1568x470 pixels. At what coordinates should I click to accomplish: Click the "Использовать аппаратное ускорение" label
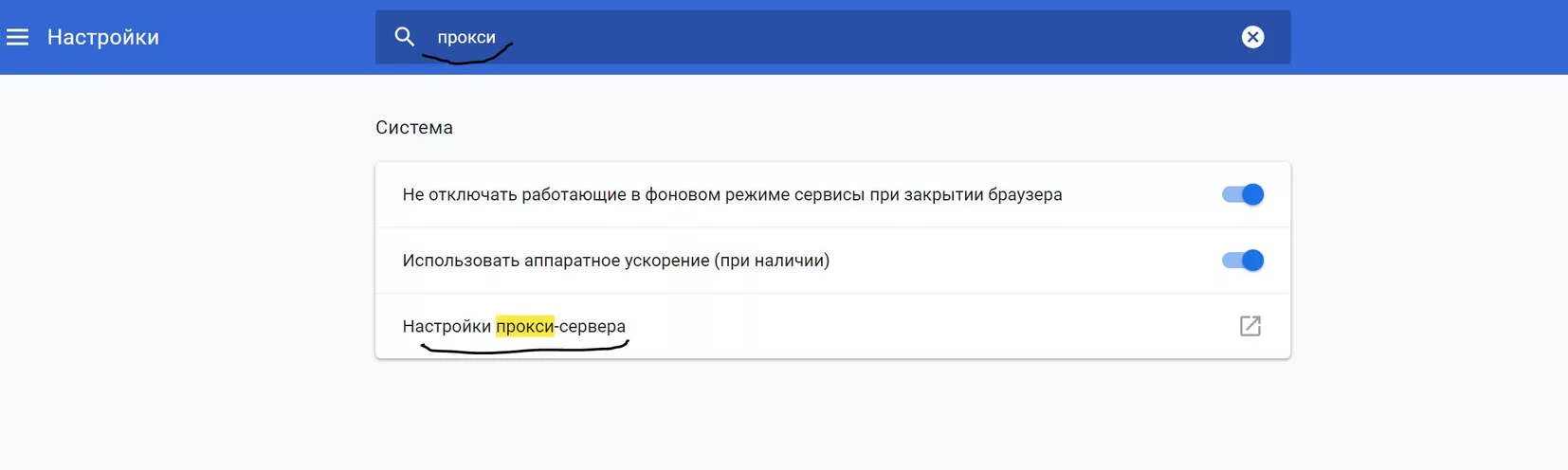[556, 261]
